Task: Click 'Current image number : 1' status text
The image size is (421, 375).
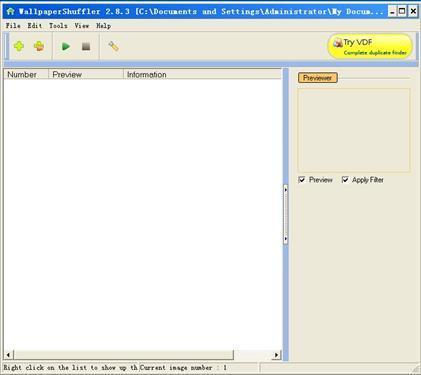Action: [183, 368]
